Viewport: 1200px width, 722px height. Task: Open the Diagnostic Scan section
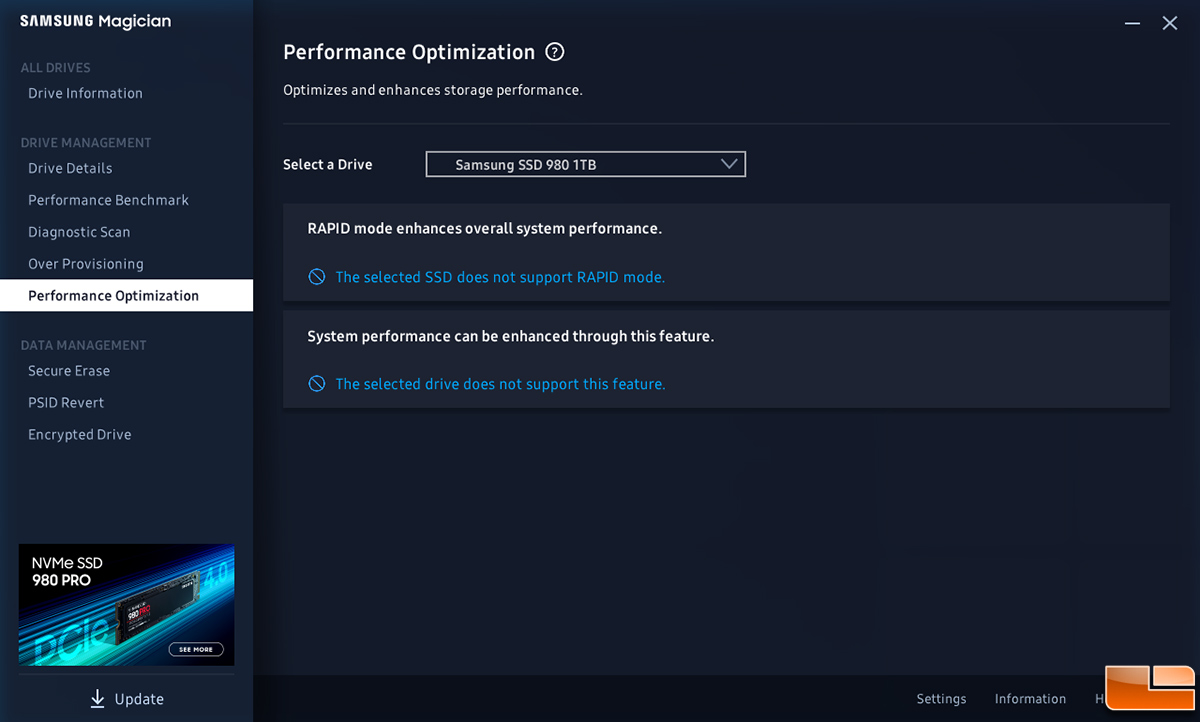click(79, 232)
